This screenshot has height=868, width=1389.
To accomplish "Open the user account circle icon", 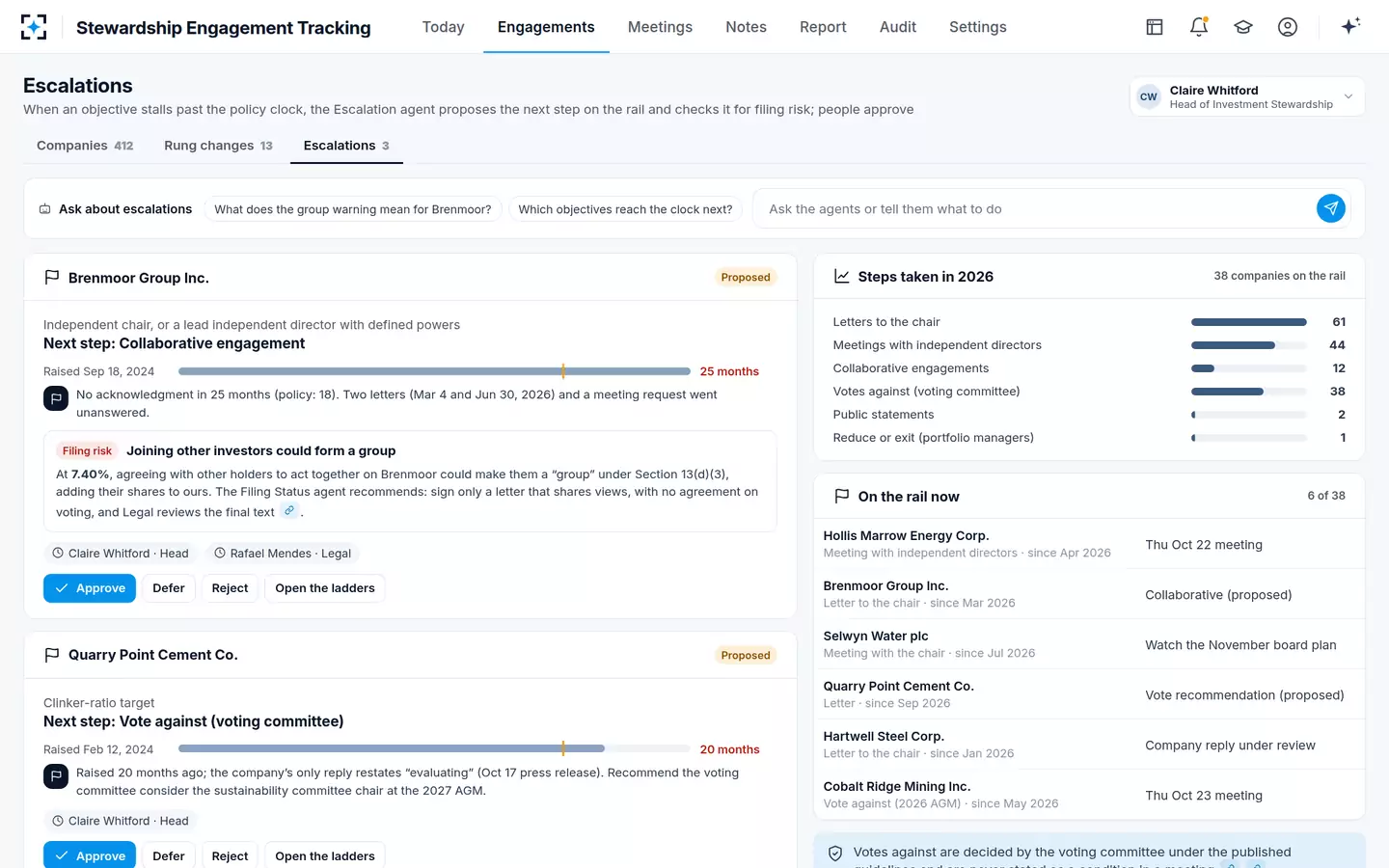I will coord(1288,27).
